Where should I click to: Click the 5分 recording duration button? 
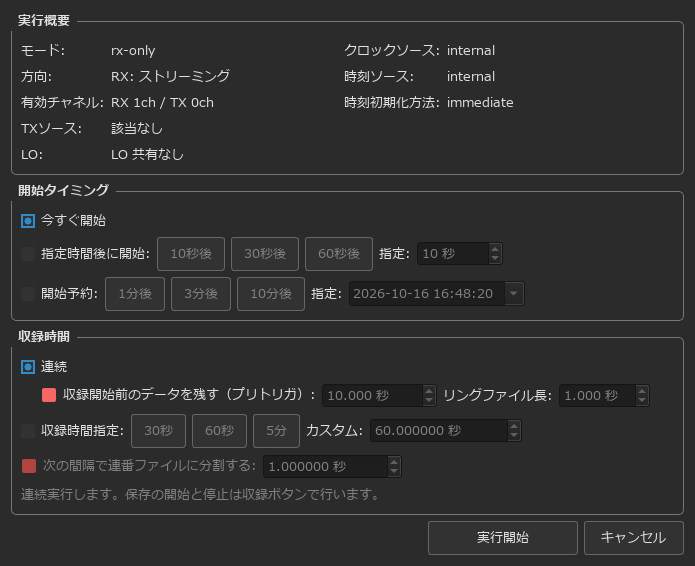point(276,431)
